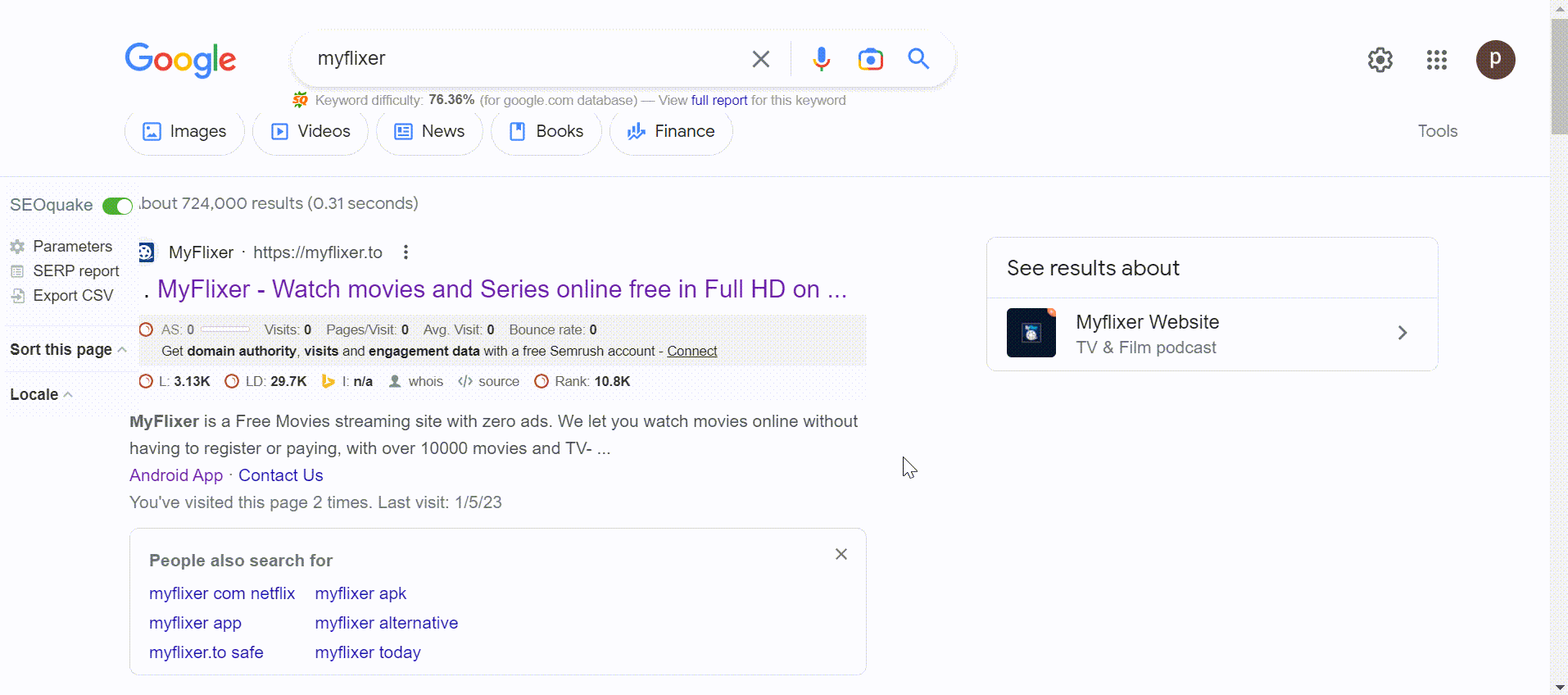Open Google settings gear

[x=1380, y=60]
